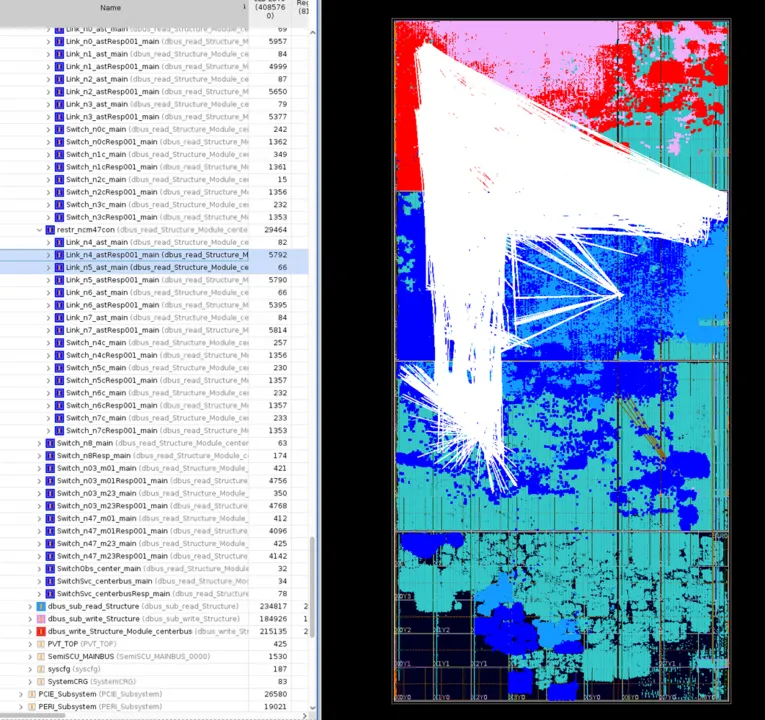Expand the dbus_sub_read_Structure hierarchy
This screenshot has width=765, height=720.
pos(30,606)
